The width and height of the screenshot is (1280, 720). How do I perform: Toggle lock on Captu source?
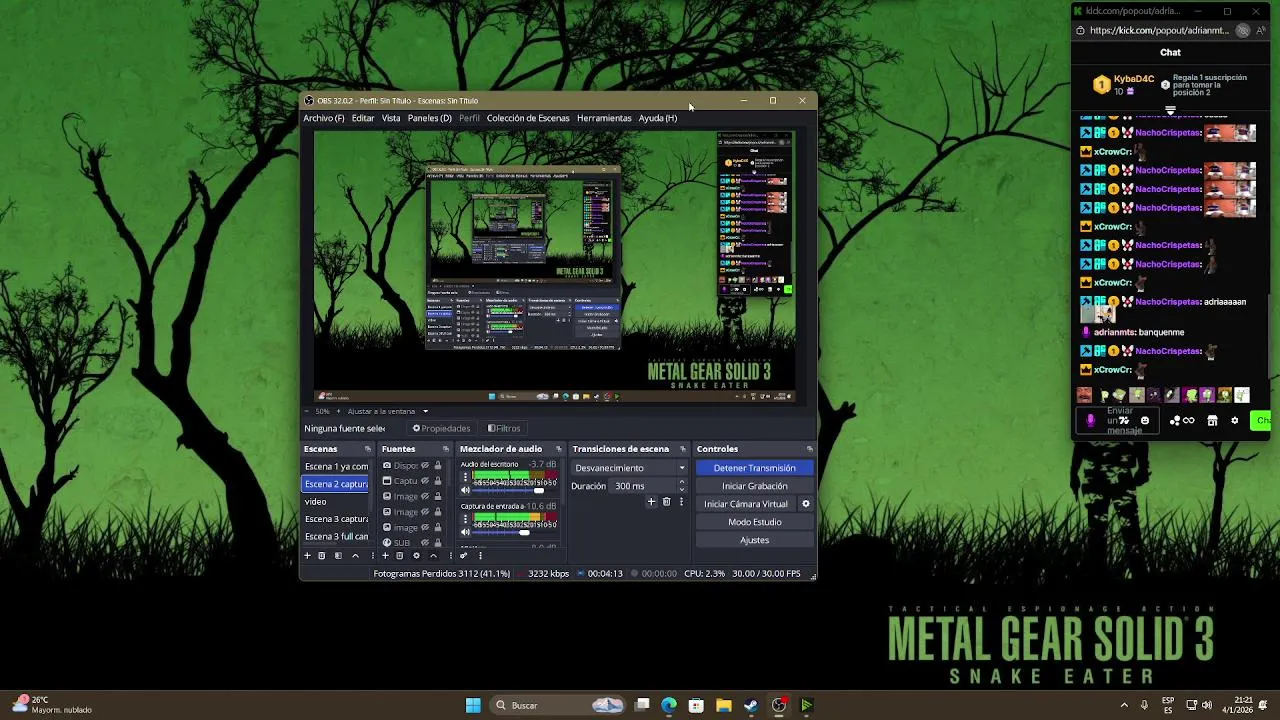(438, 481)
